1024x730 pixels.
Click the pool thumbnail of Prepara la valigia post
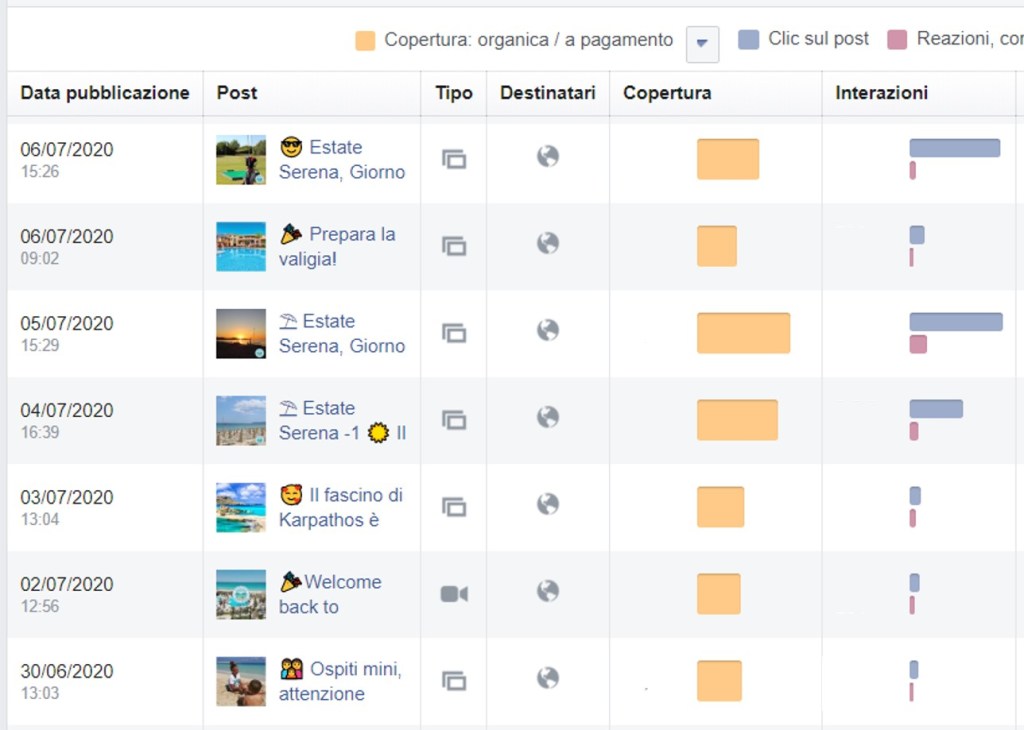(241, 246)
